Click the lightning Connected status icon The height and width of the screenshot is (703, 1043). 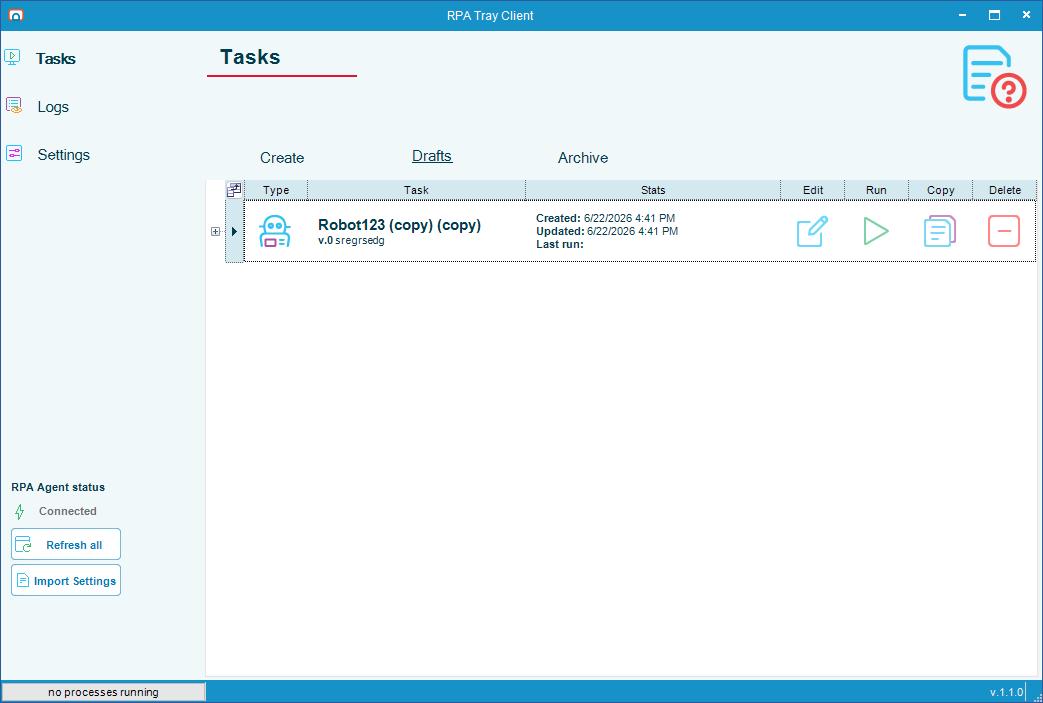(x=19, y=511)
